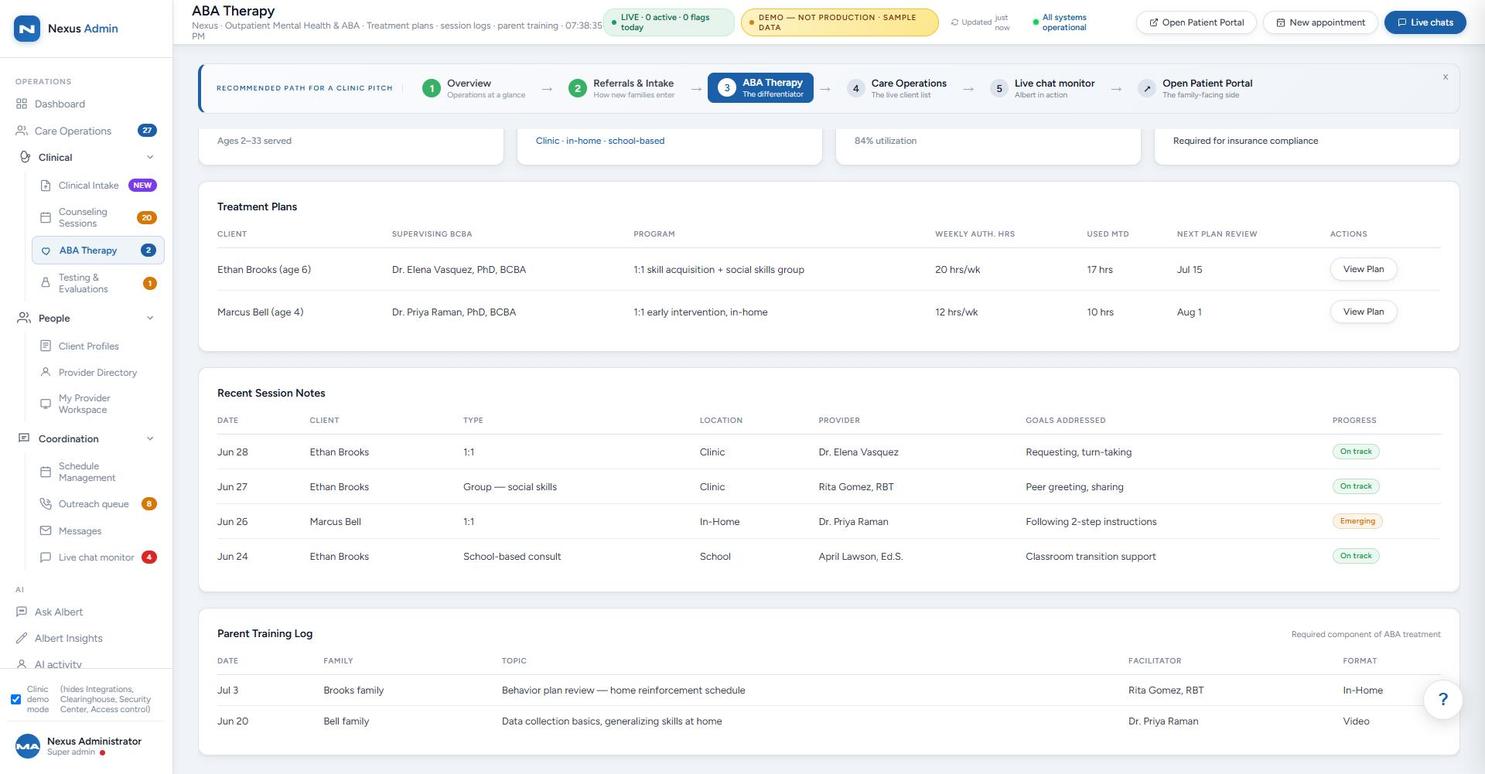The height and width of the screenshot is (774, 1485).
Task: Open Dashboard from the sidebar
Action: point(59,104)
